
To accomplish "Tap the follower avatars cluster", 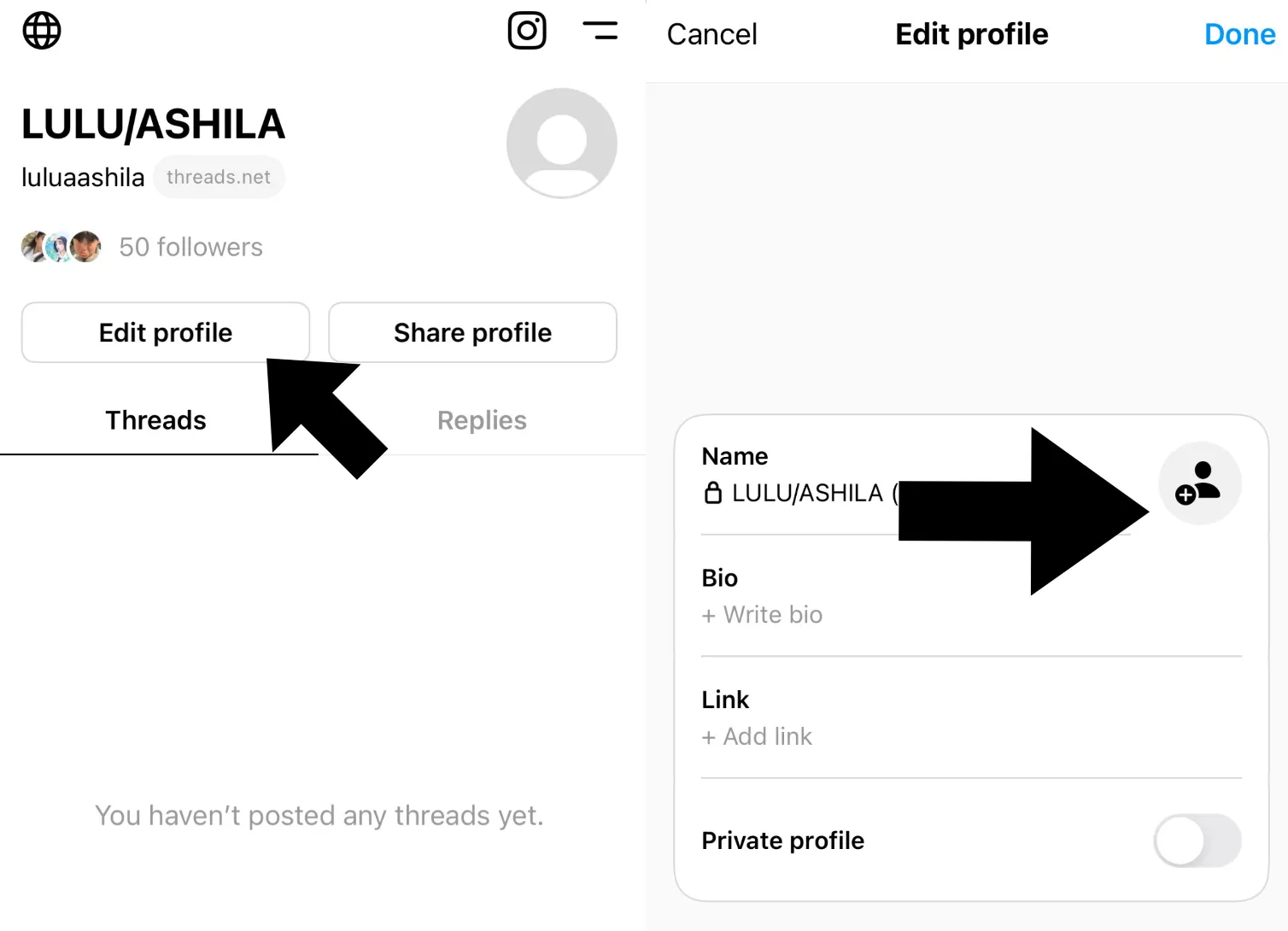I will tap(61, 247).
